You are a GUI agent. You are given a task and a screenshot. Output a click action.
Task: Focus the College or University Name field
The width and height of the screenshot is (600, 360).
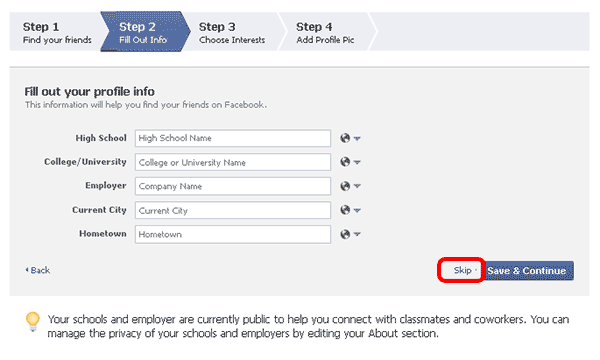tap(233, 162)
